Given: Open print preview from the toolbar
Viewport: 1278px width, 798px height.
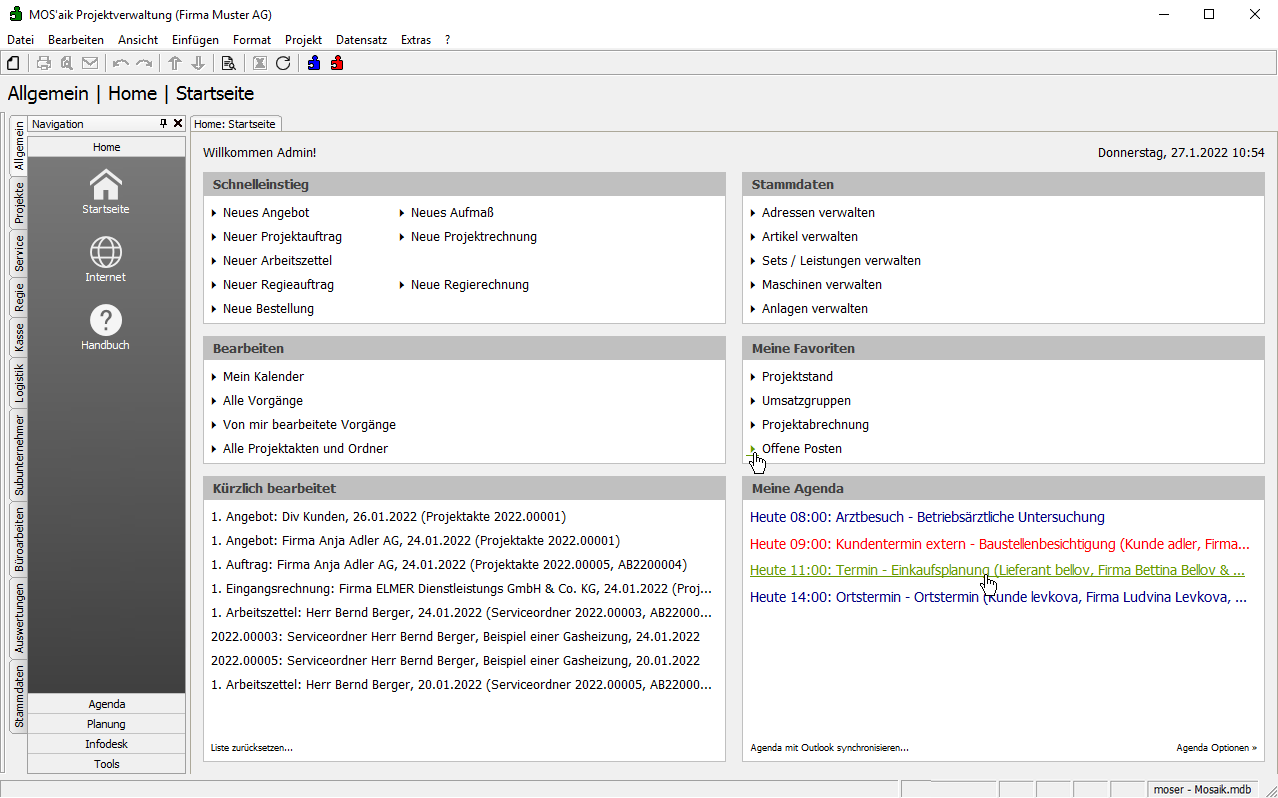Looking at the screenshot, I should [67, 63].
